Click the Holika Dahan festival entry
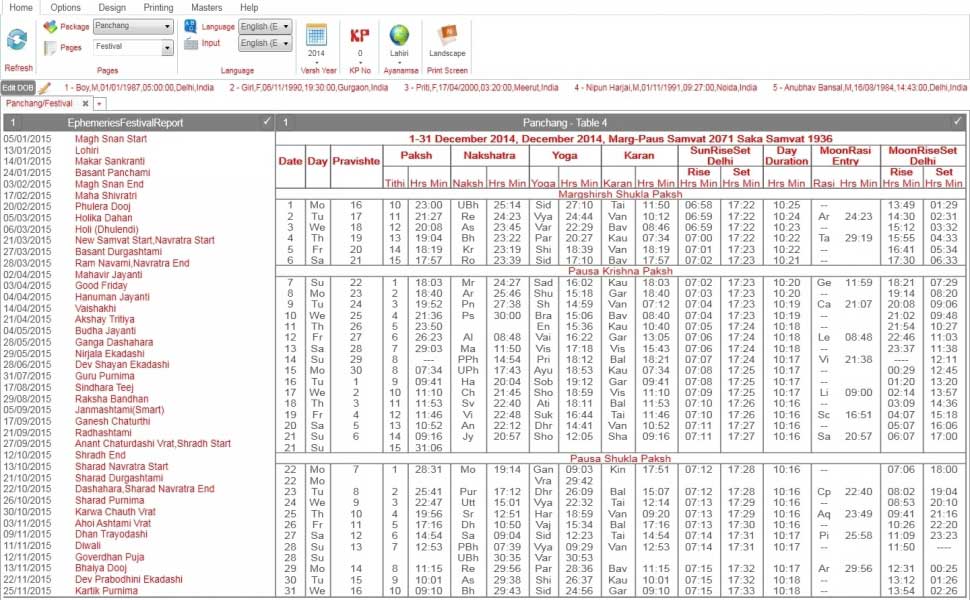Viewport: 970px width, 600px height. pos(103,218)
